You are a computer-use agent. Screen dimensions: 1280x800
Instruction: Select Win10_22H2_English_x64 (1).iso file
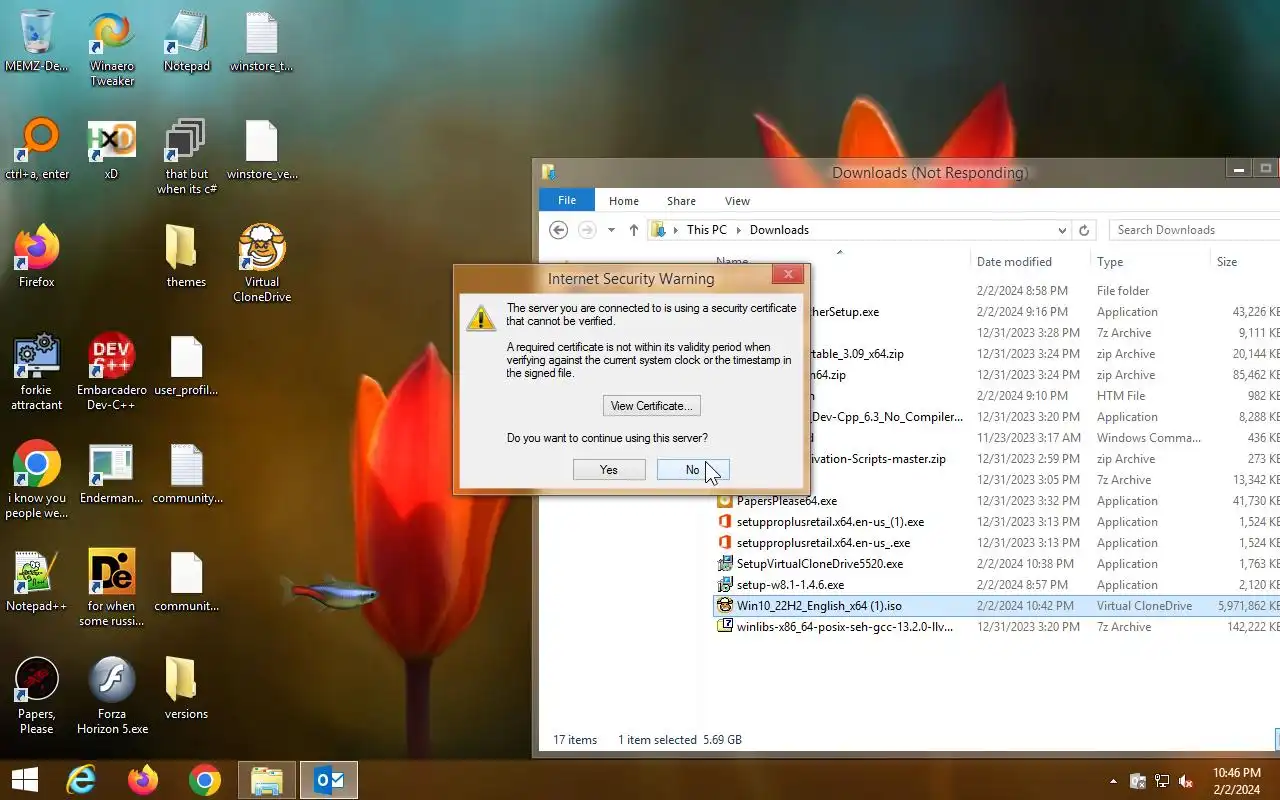point(996,606)
